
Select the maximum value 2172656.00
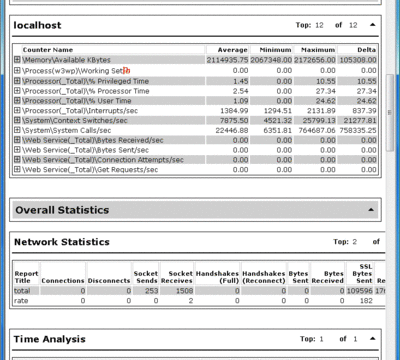click(315, 60)
